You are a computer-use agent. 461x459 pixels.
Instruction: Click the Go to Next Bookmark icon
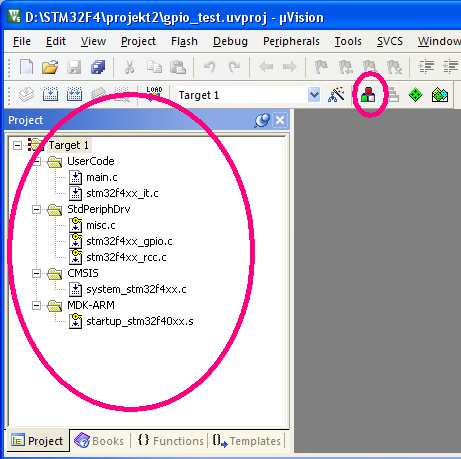pyautogui.click(x=370, y=67)
